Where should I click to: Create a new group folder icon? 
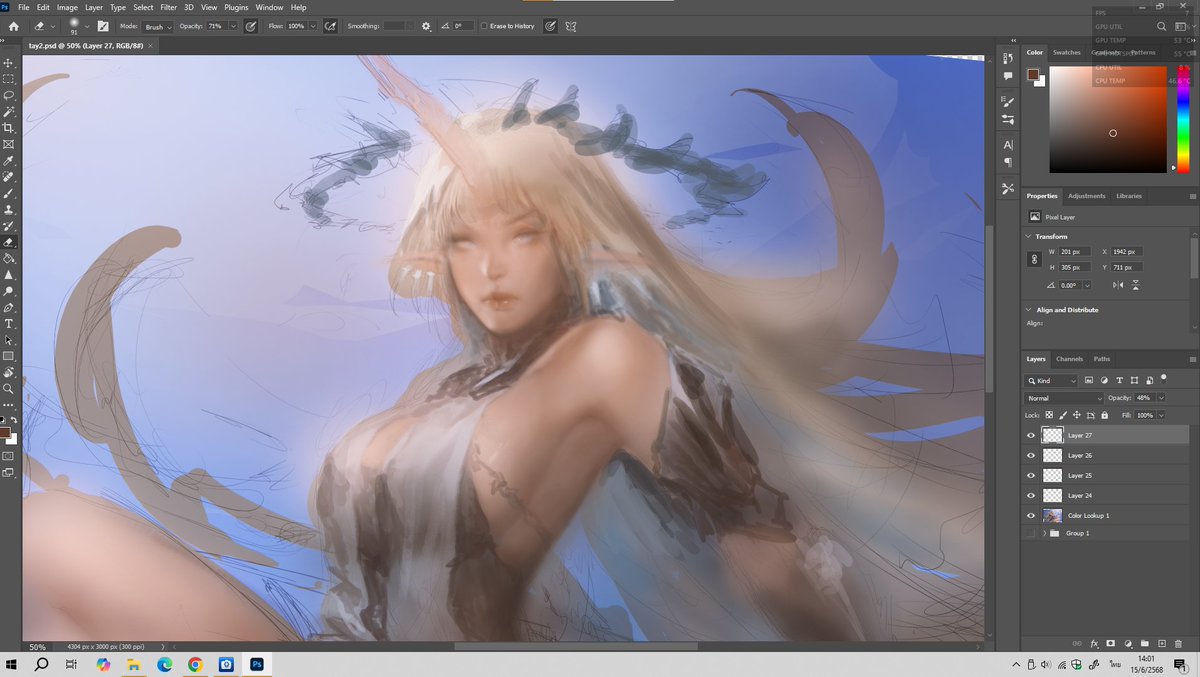tap(1145, 643)
